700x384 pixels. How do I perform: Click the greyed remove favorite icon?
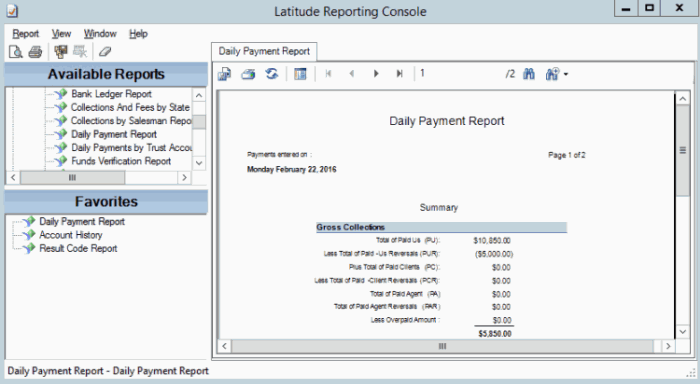coord(80,52)
